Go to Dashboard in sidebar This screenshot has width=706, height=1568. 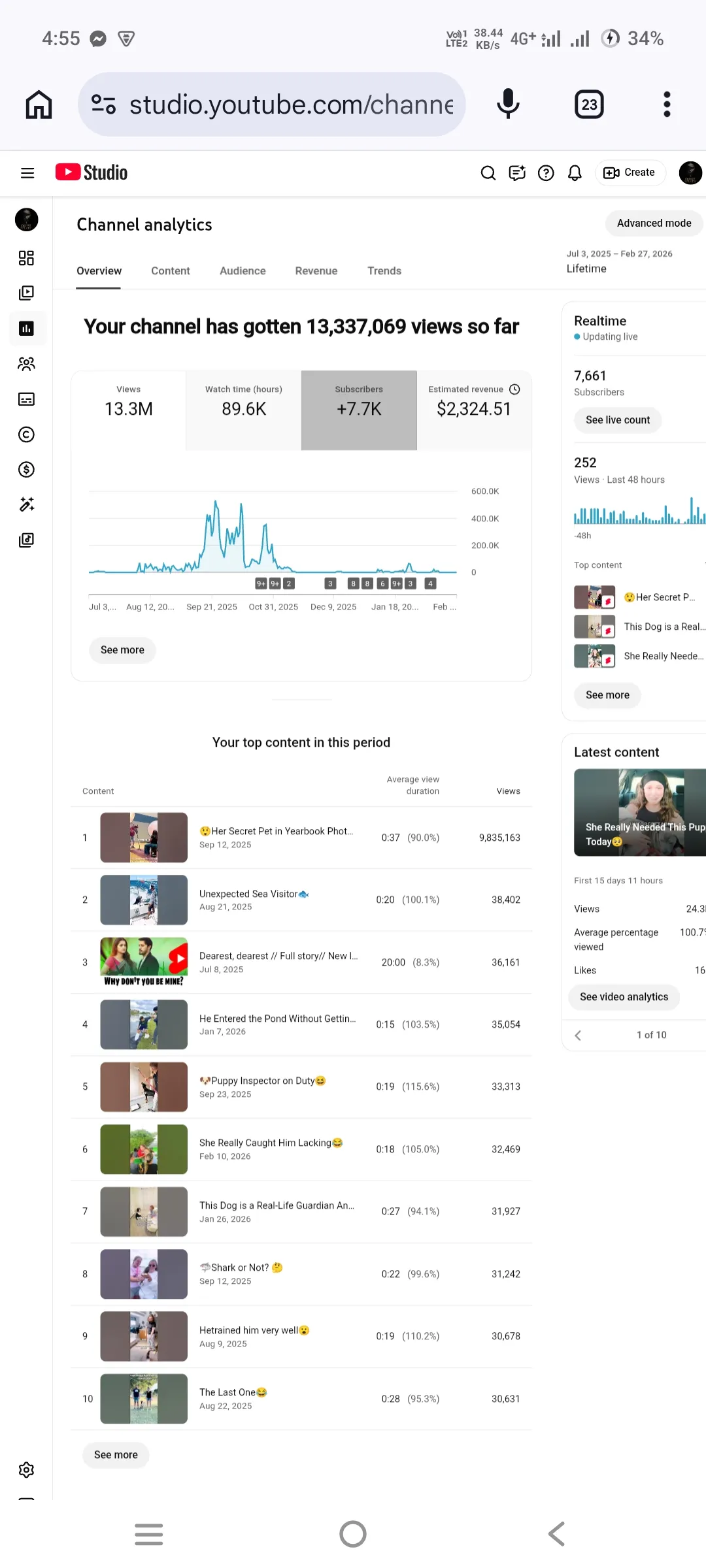click(x=27, y=258)
